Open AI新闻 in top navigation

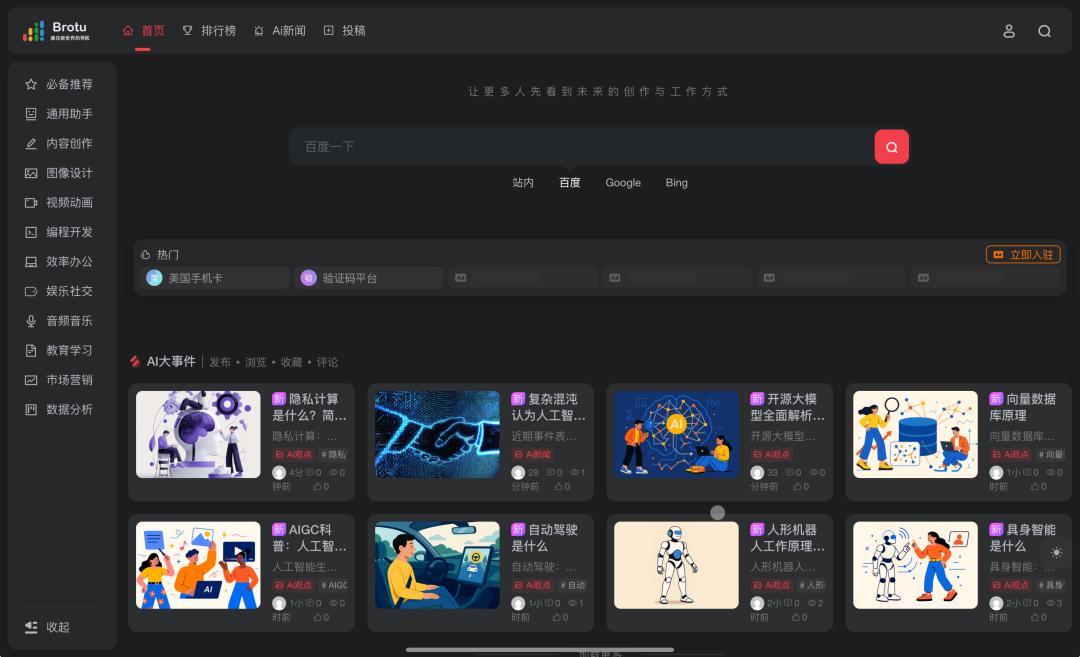click(280, 31)
